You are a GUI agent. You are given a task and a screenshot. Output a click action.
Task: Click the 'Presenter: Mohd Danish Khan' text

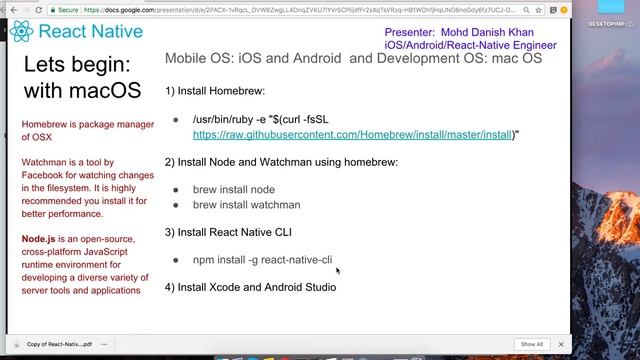459,32
